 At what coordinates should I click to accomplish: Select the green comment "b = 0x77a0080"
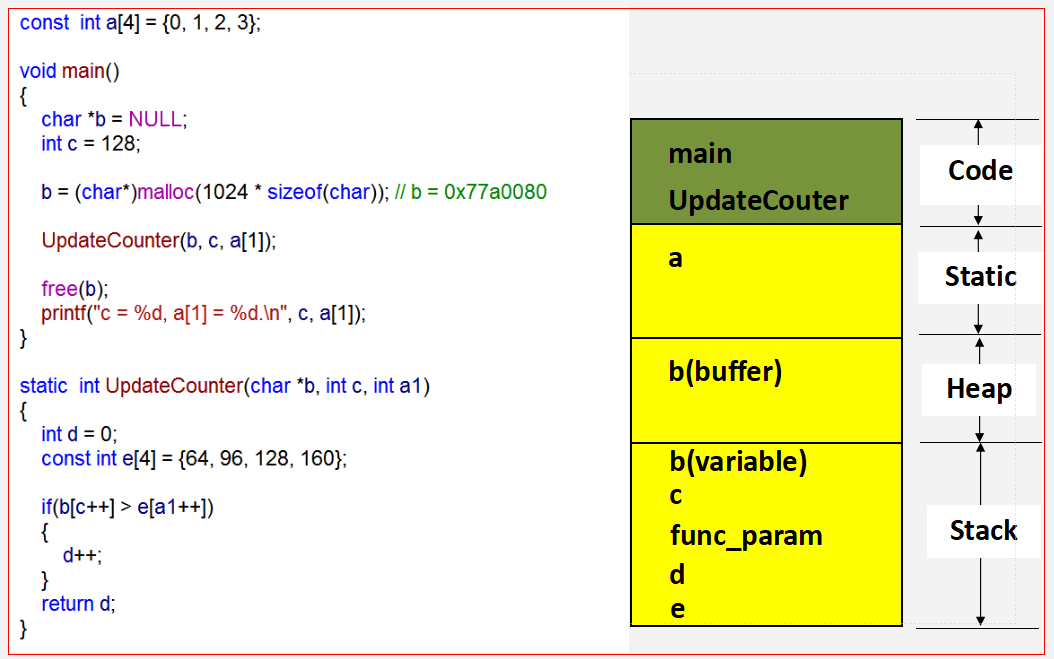tap(471, 192)
